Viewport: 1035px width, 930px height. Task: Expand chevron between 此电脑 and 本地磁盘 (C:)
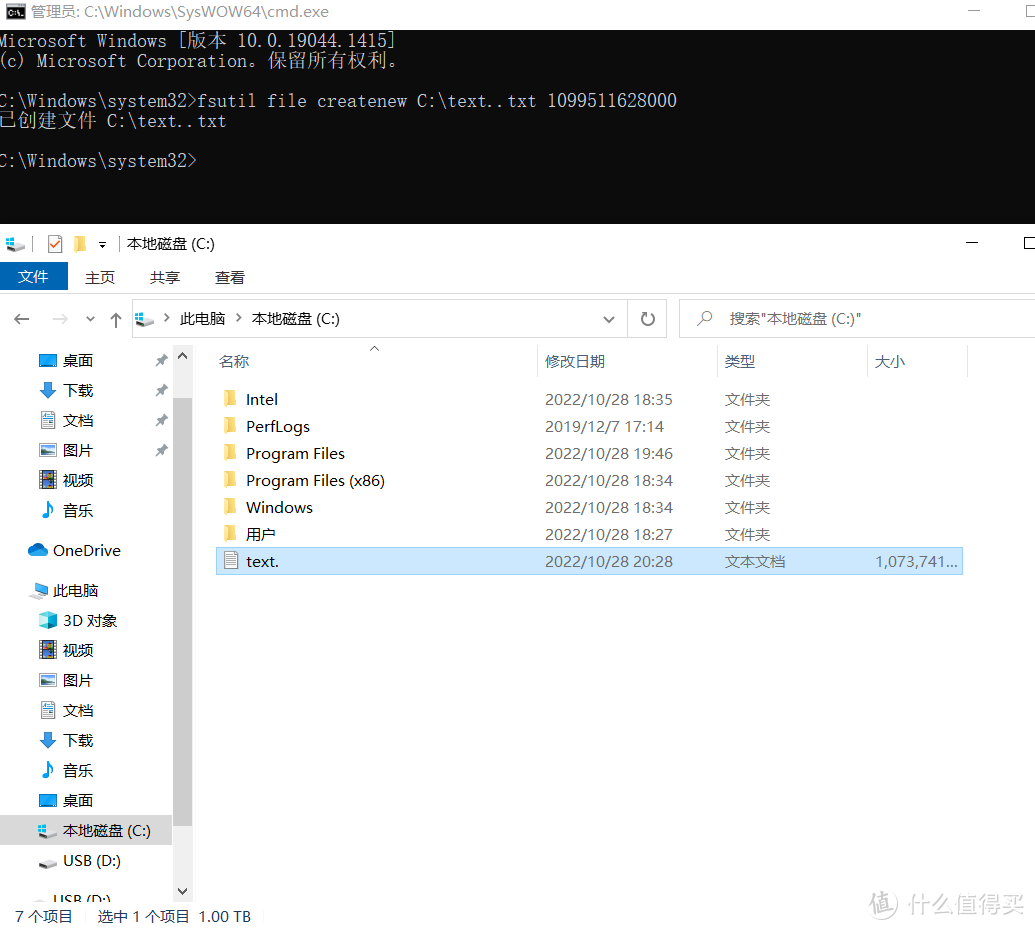coord(239,318)
